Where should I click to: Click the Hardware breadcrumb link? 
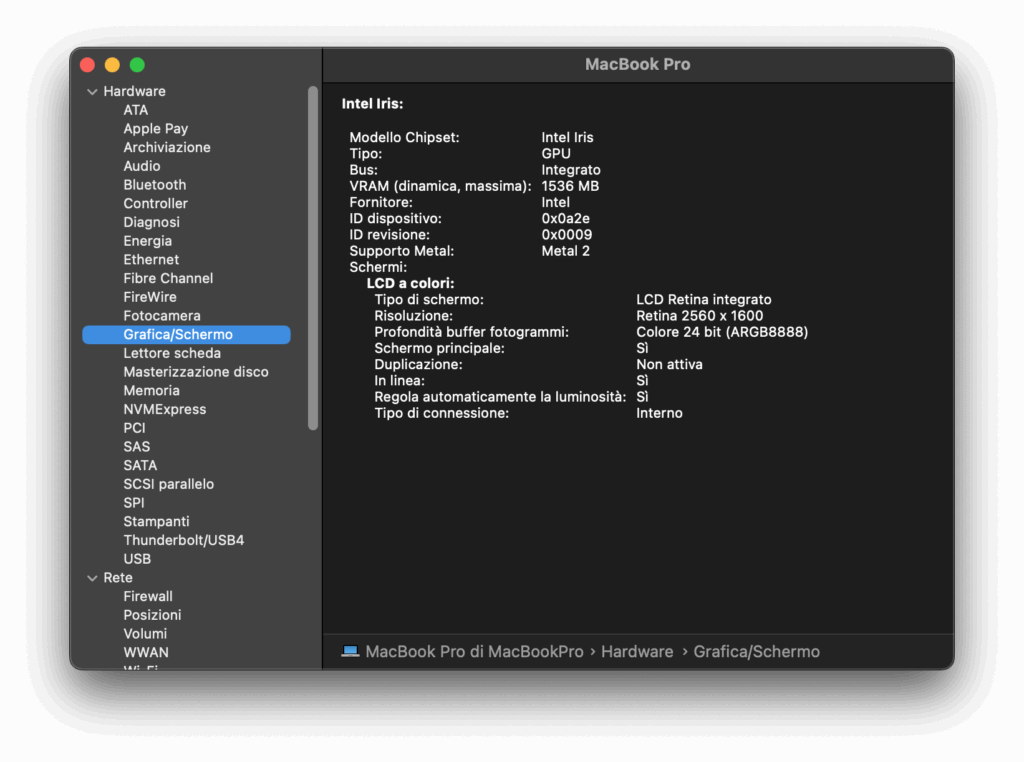pos(637,651)
